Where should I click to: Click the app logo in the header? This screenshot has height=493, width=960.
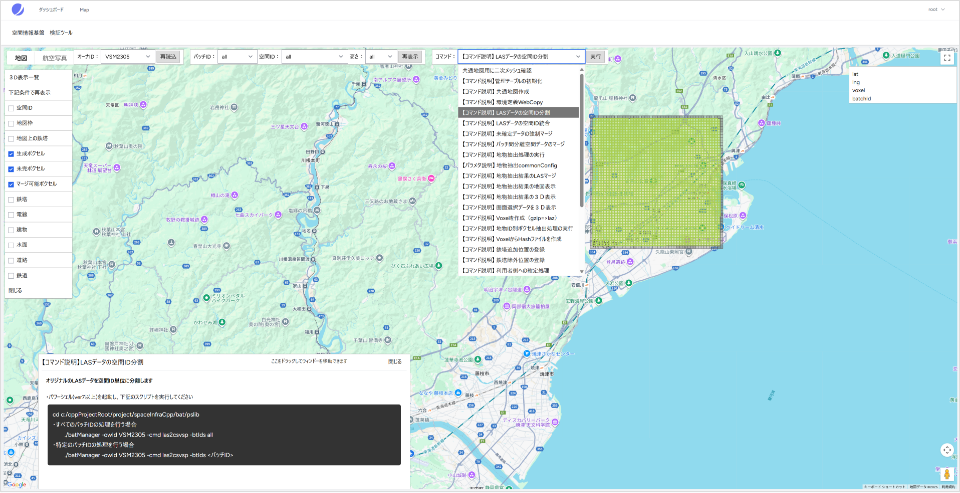pos(17,8)
